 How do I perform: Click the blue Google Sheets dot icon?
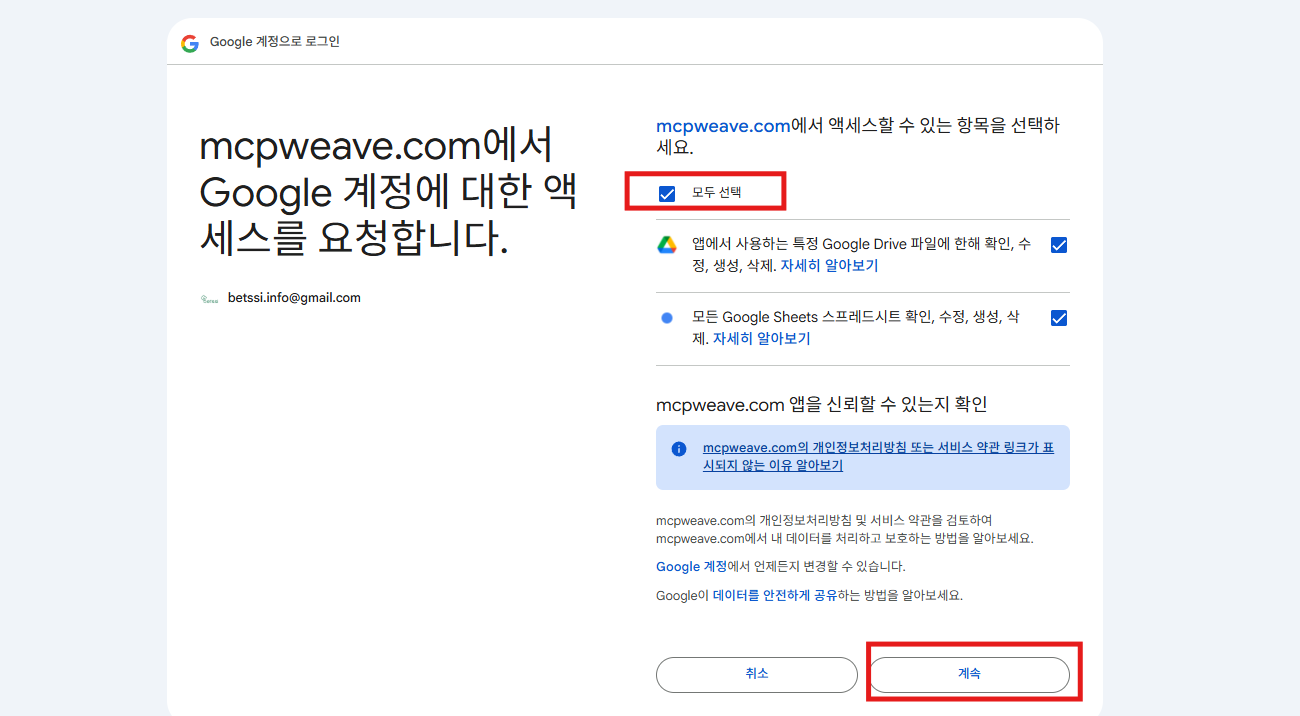(667, 318)
